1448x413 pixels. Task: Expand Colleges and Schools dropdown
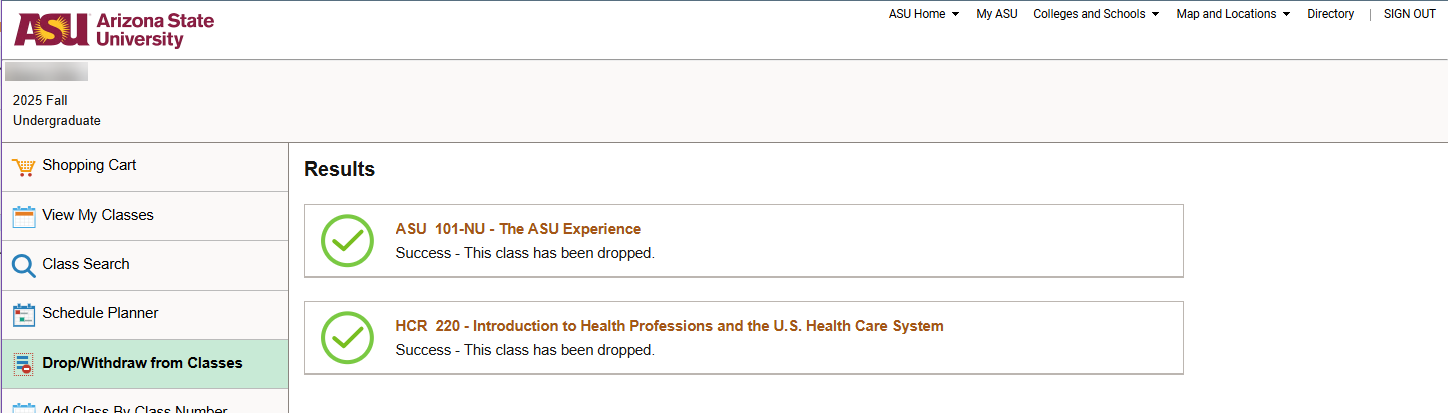coord(1096,14)
